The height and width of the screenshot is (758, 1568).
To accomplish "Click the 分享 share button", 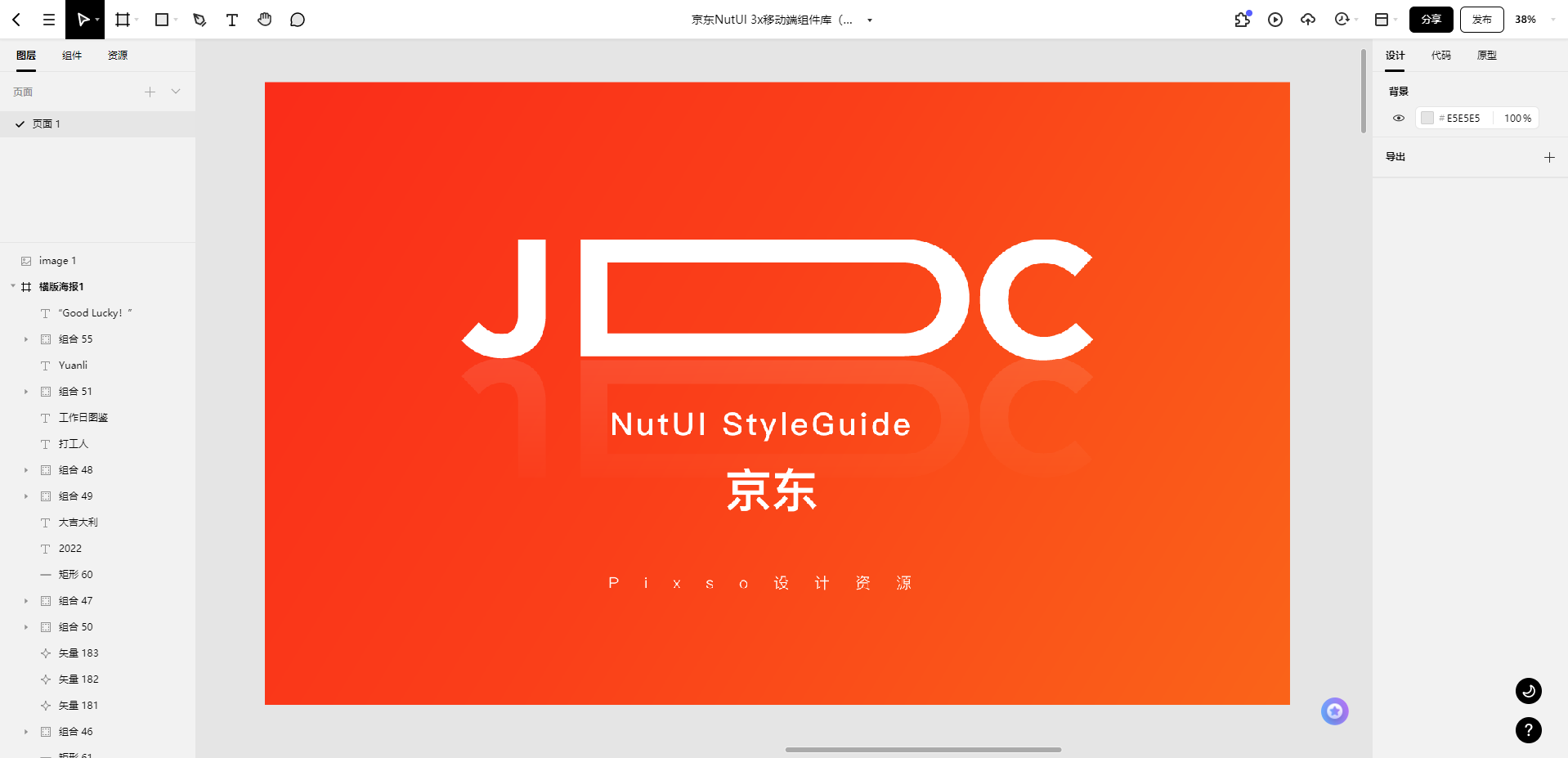I will 1431,20.
